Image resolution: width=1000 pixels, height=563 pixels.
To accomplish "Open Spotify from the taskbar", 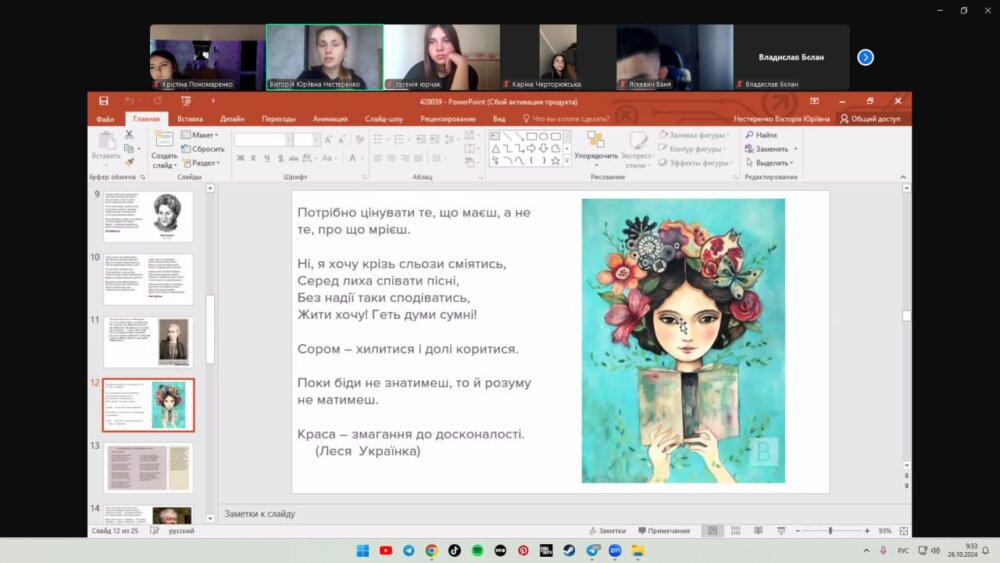I will point(477,550).
